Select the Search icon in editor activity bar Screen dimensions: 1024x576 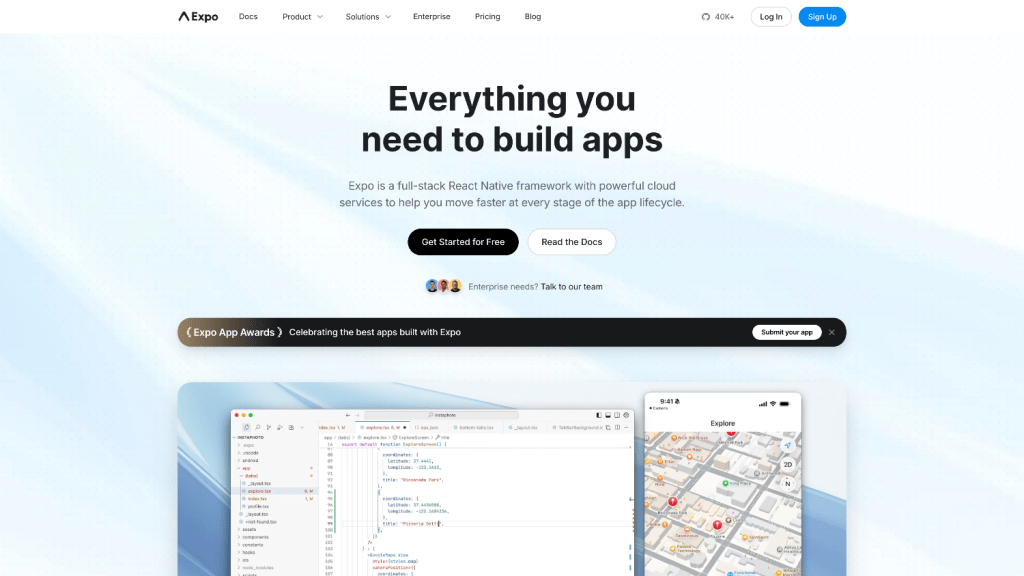tap(257, 428)
